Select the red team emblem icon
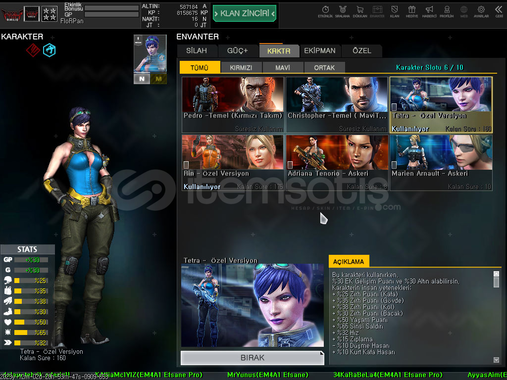The width and height of the screenshot is (507, 380). [x=33, y=50]
